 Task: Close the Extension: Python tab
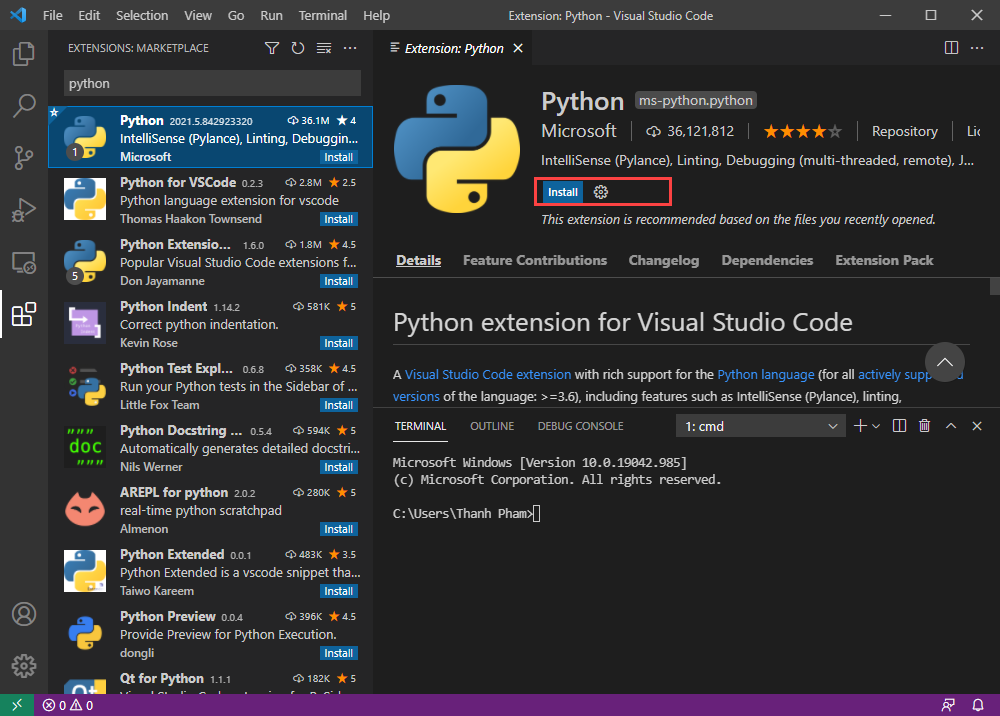(x=518, y=48)
